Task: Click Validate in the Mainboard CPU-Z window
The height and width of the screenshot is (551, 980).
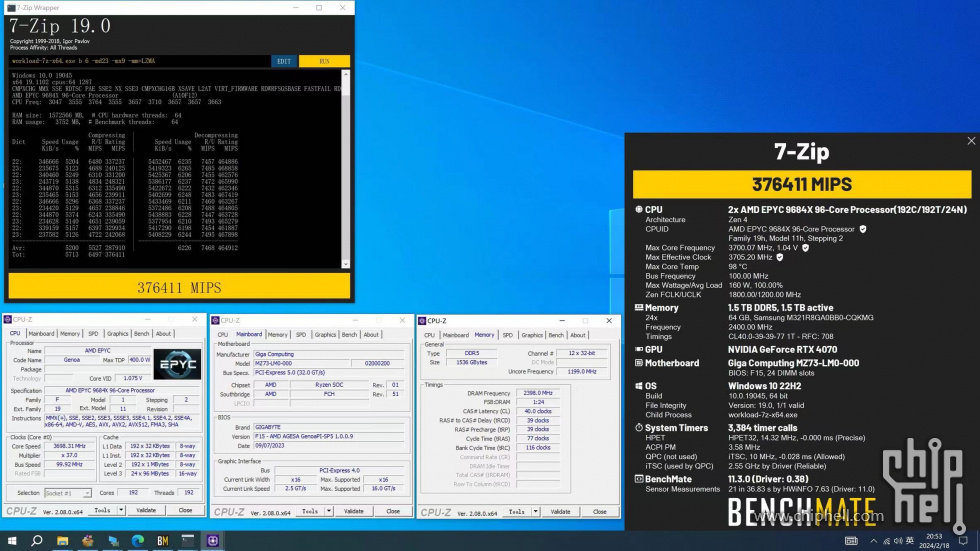Action: (354, 511)
